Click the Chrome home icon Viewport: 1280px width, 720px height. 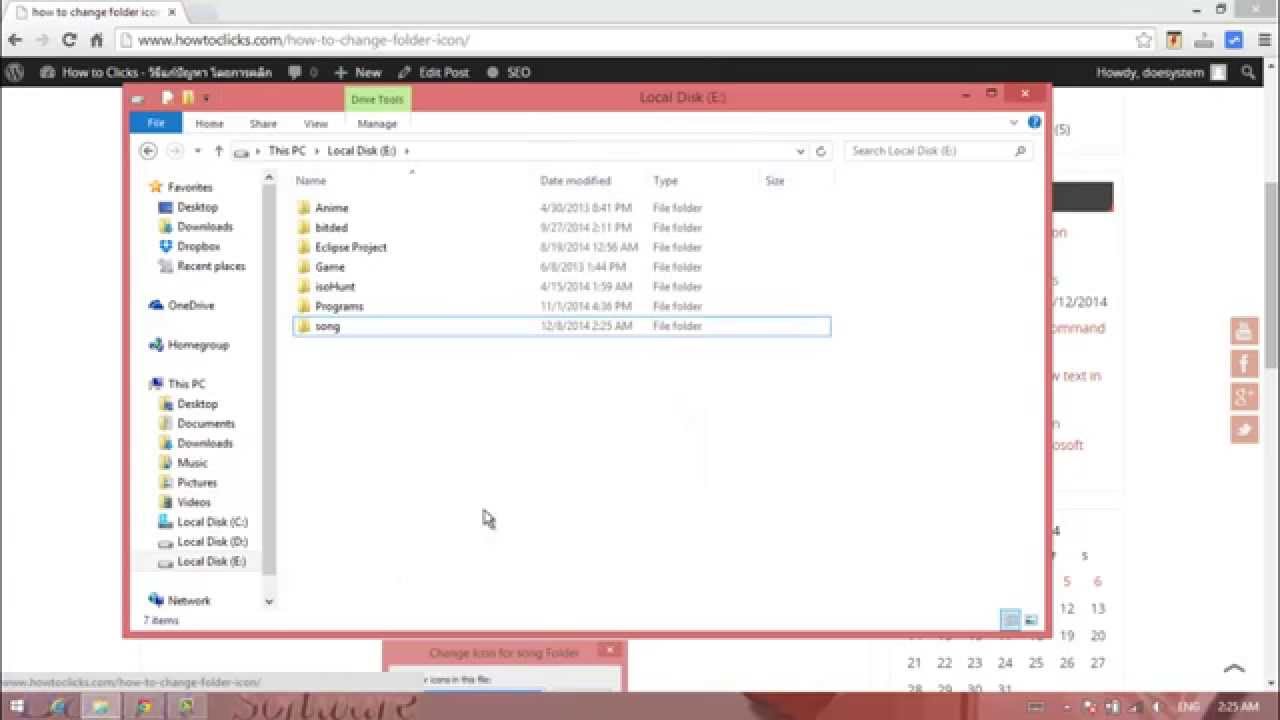(x=97, y=40)
